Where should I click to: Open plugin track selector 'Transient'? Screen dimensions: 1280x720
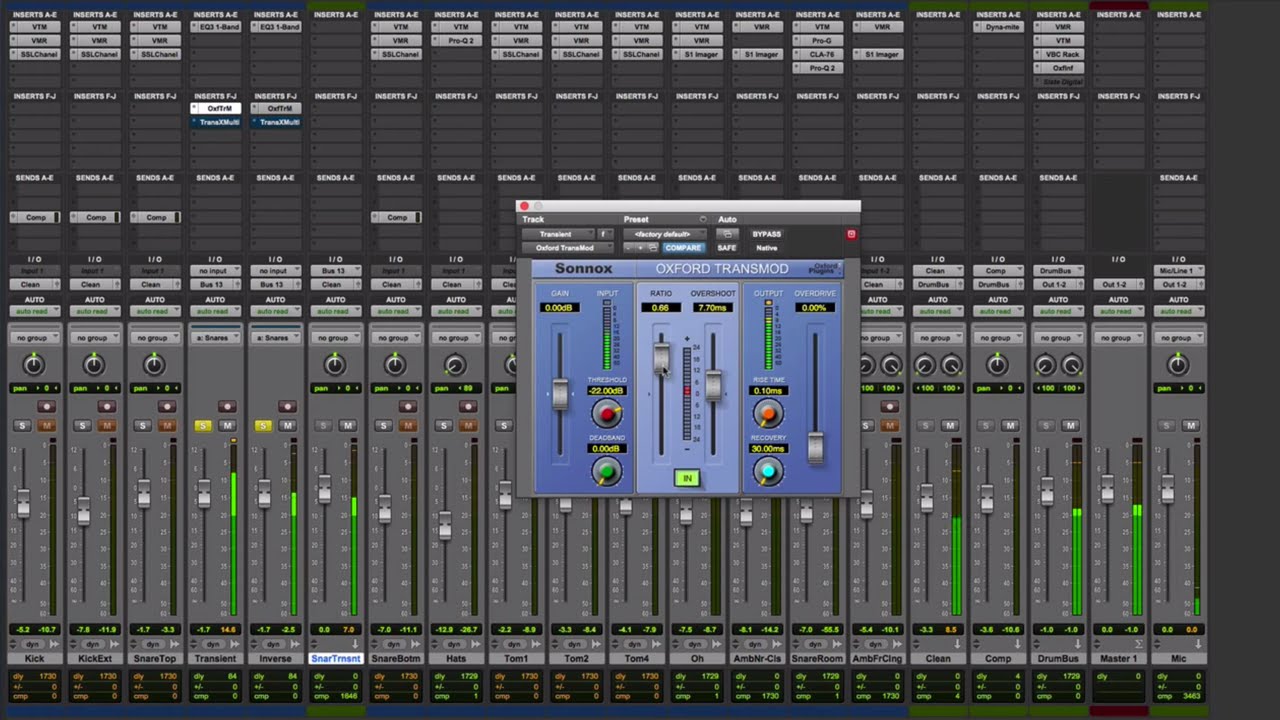[556, 234]
